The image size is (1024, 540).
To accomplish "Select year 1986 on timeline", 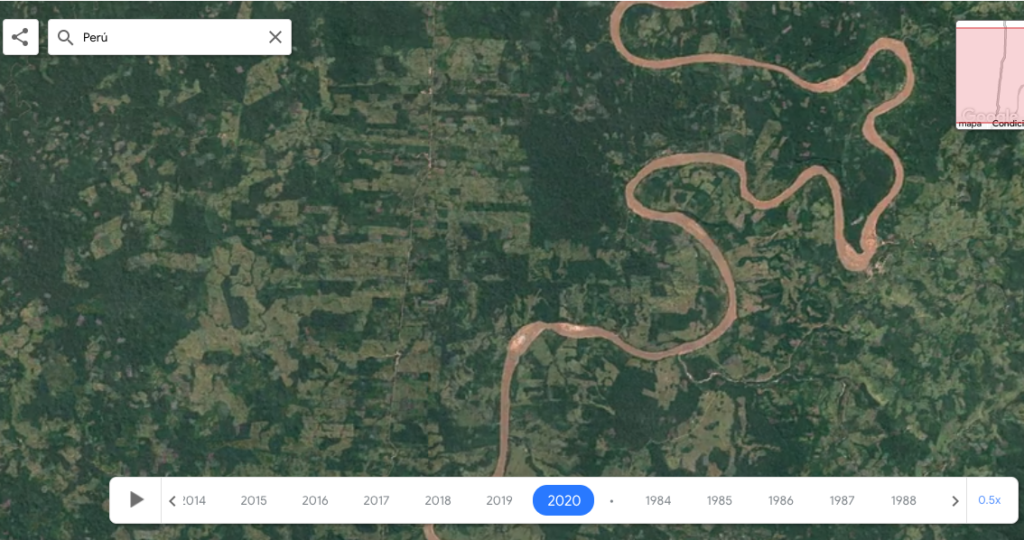I will 780,501.
